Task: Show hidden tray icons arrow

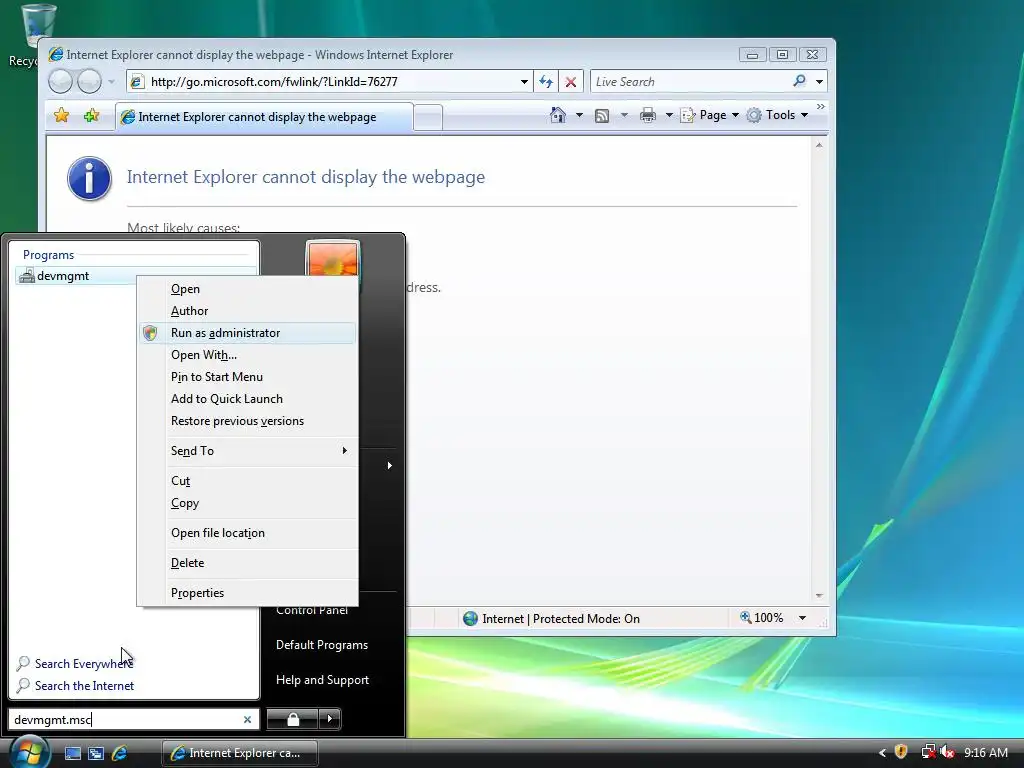Action: [x=882, y=752]
